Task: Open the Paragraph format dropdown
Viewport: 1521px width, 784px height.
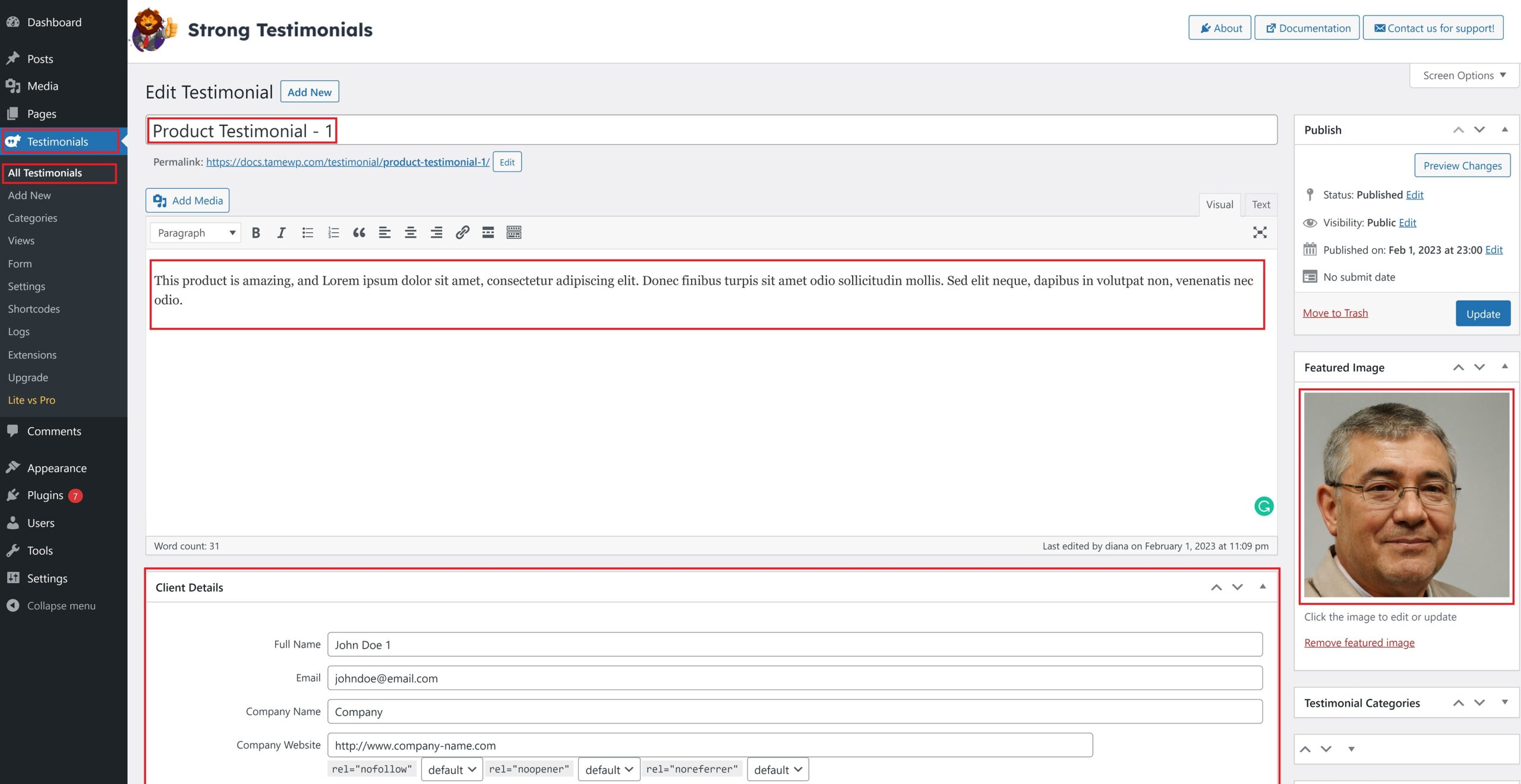Action: [195, 233]
